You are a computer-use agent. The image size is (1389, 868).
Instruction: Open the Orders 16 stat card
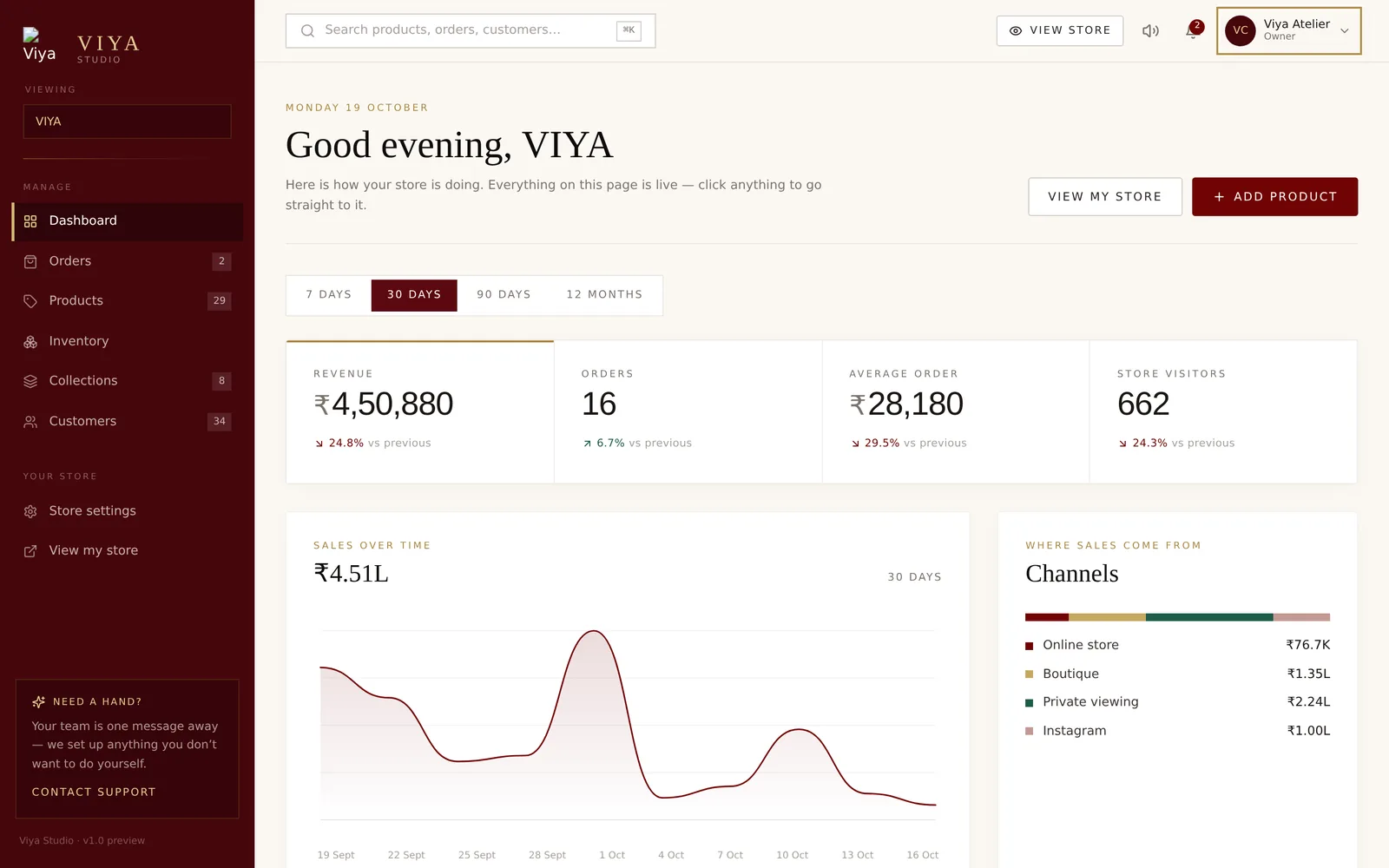[x=688, y=411]
